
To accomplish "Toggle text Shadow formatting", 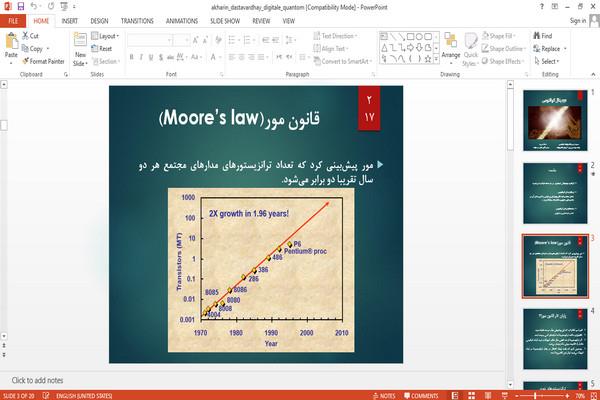I will click(161, 57).
